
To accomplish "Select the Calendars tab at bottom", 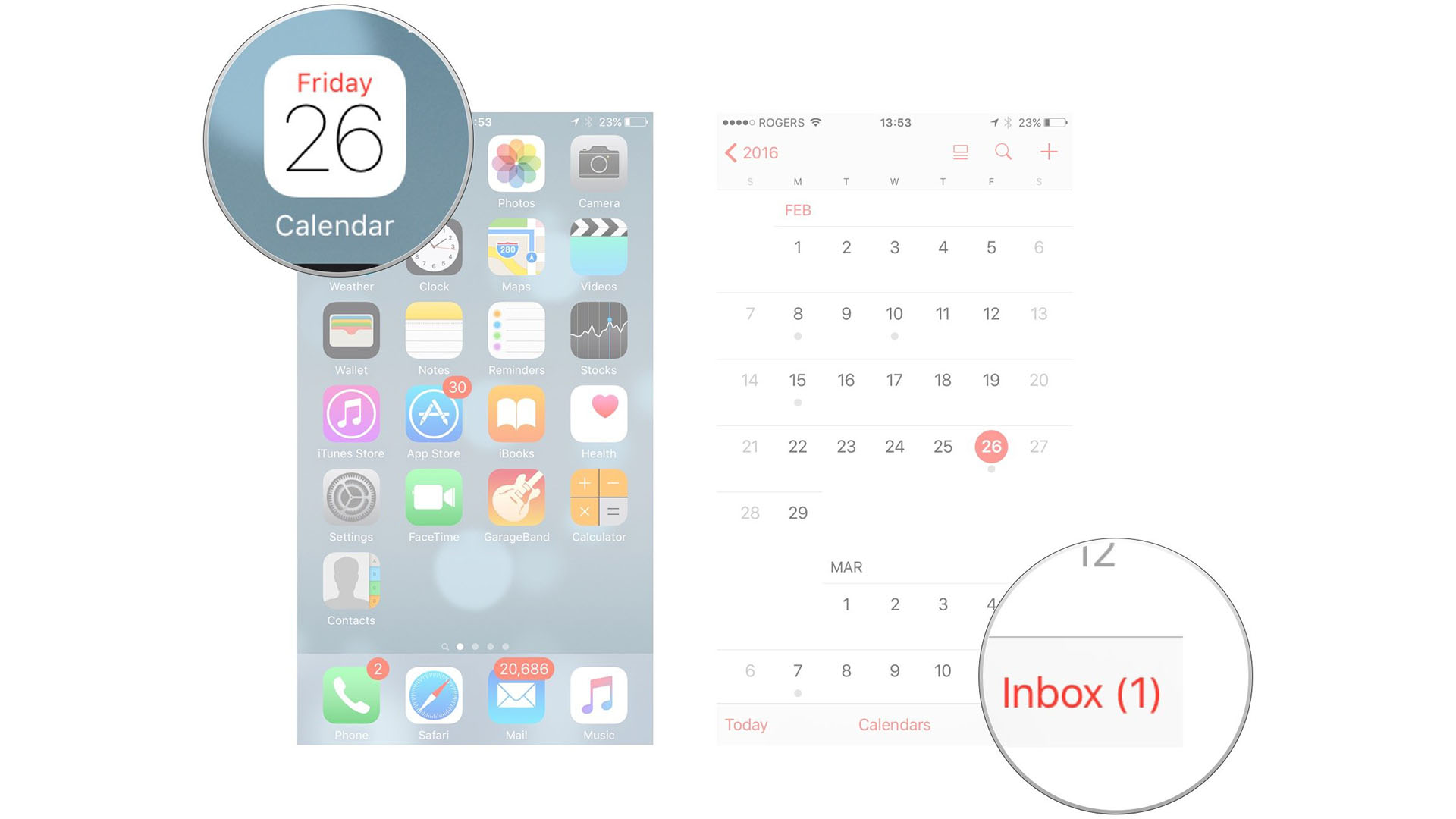I will 893,726.
